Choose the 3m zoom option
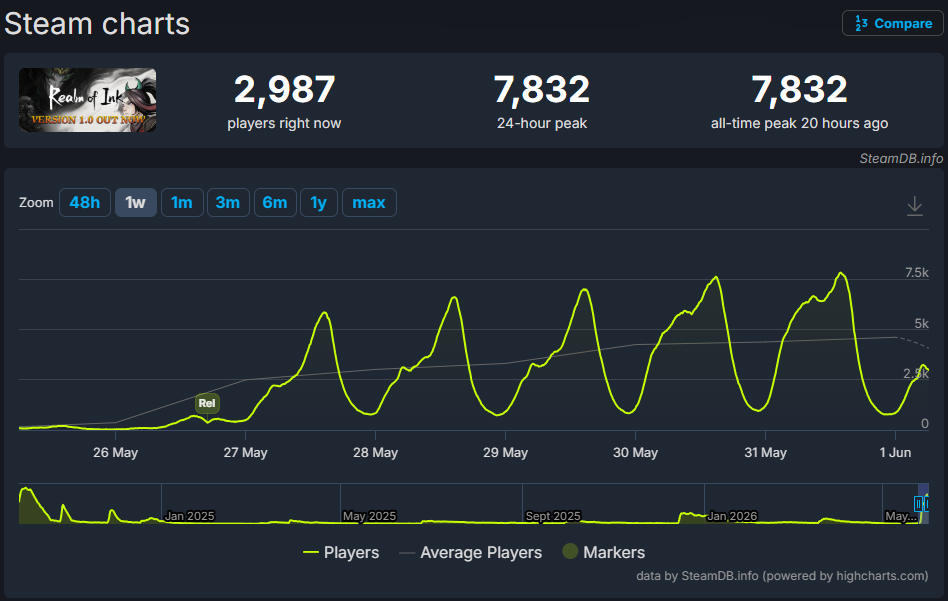The image size is (948, 601). pyautogui.click(x=228, y=203)
